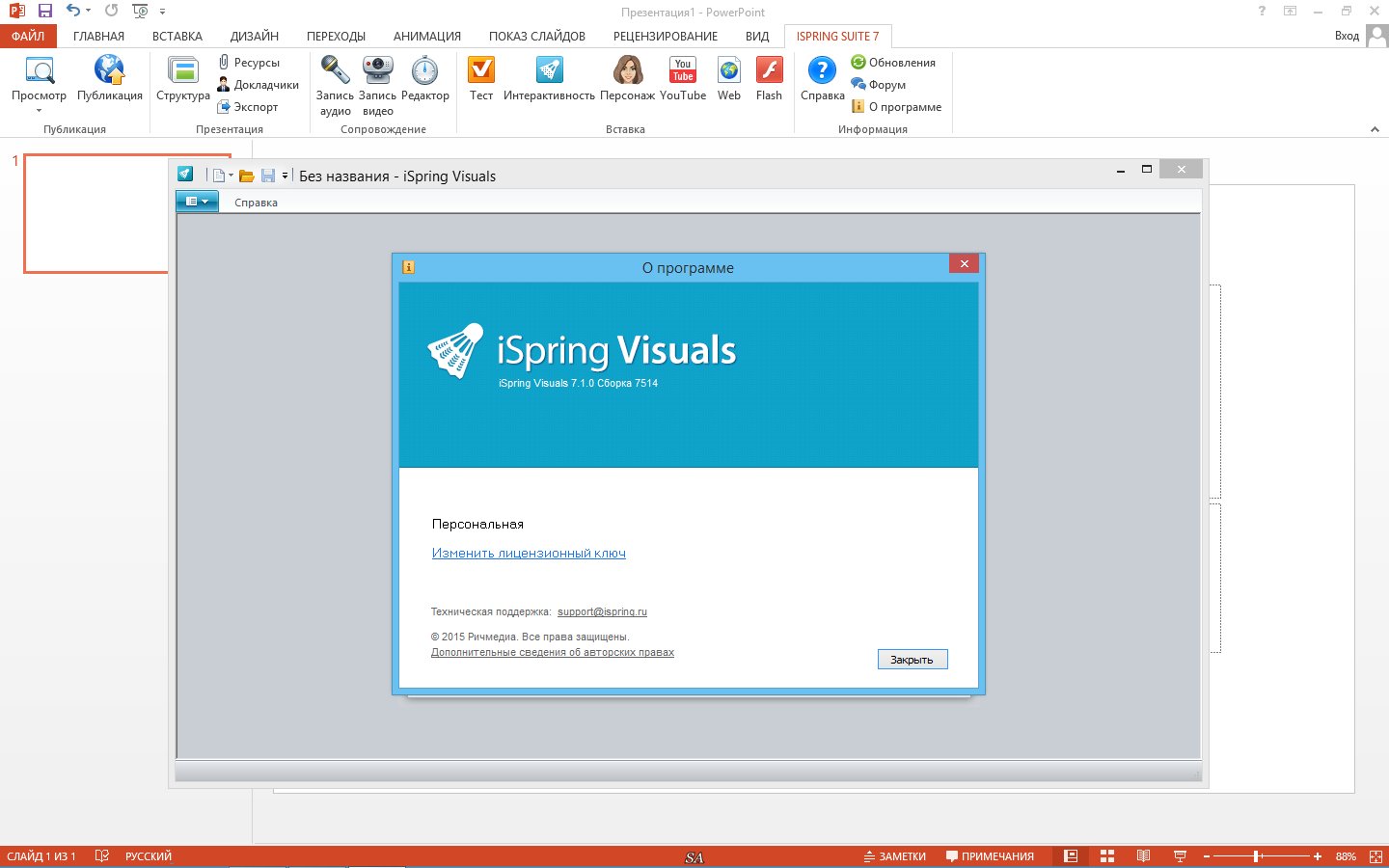The height and width of the screenshot is (868, 1389).
Task: Click the support@ispring.ru email link
Action: (602, 611)
